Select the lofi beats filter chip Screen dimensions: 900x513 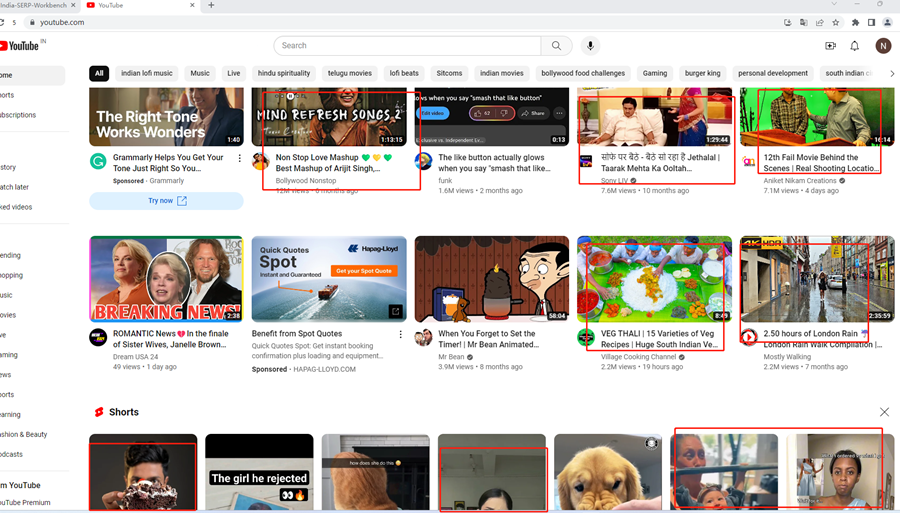pos(404,73)
